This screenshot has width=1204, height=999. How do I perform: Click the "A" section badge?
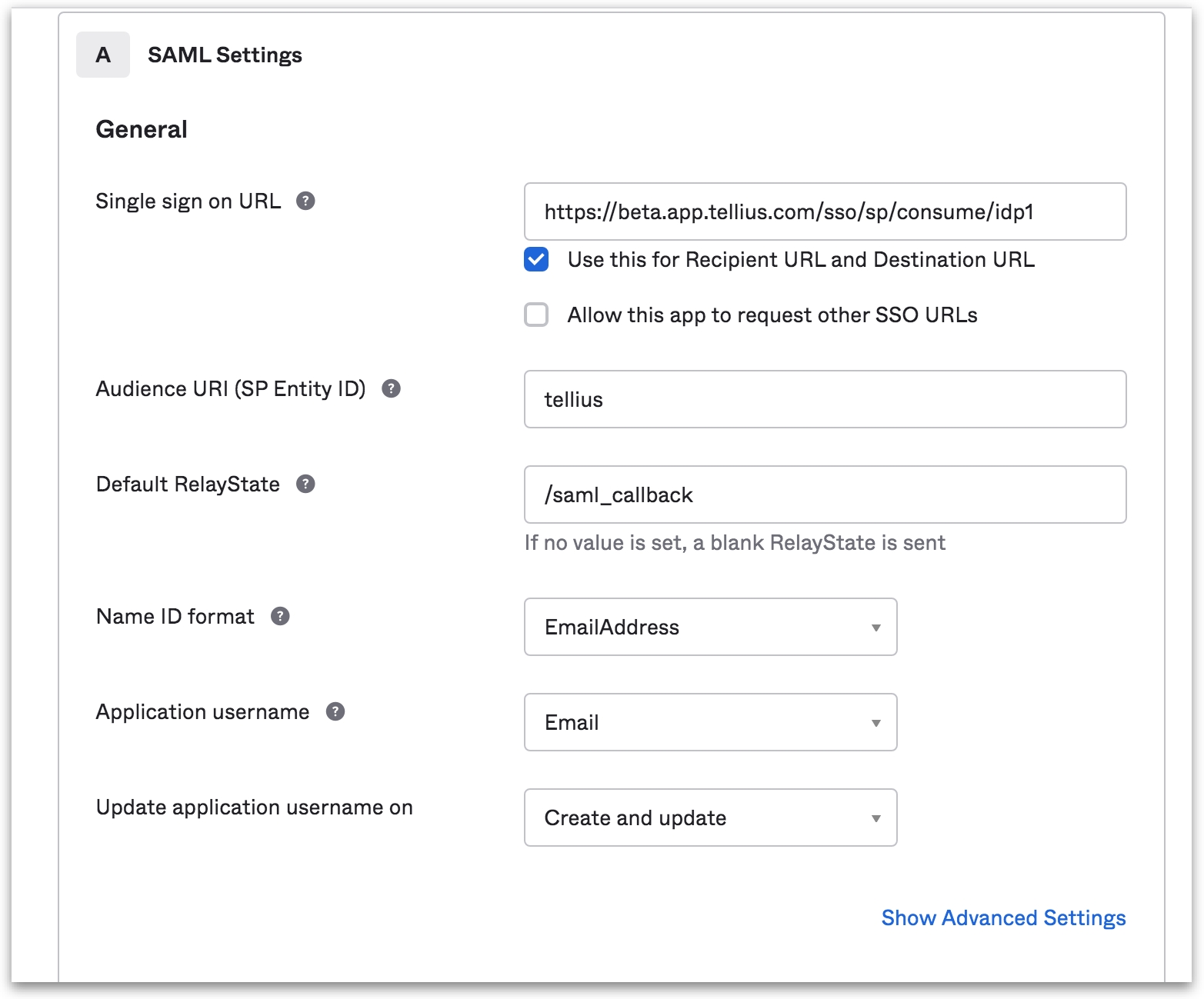[103, 55]
